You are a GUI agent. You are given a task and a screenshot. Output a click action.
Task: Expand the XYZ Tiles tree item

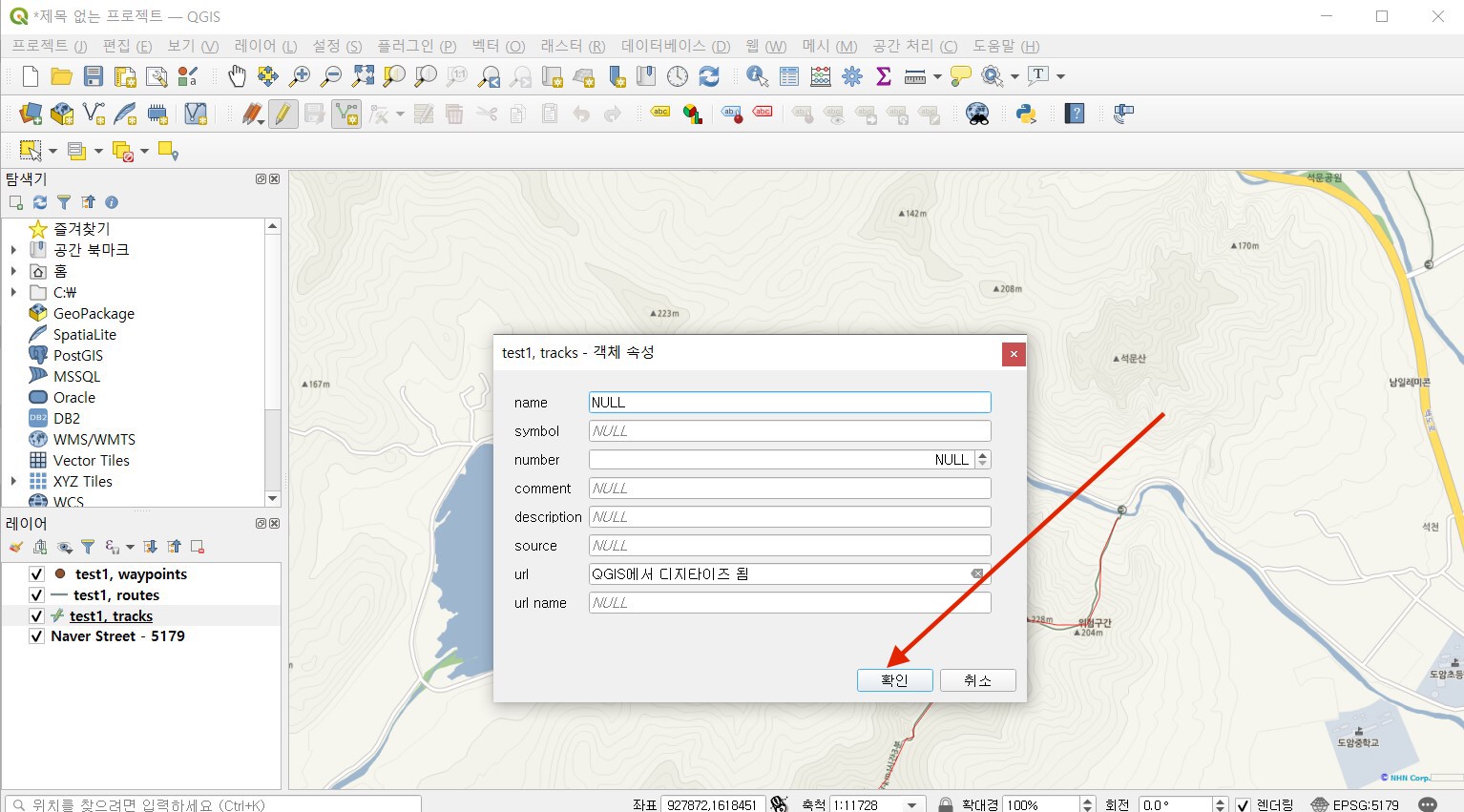13,481
